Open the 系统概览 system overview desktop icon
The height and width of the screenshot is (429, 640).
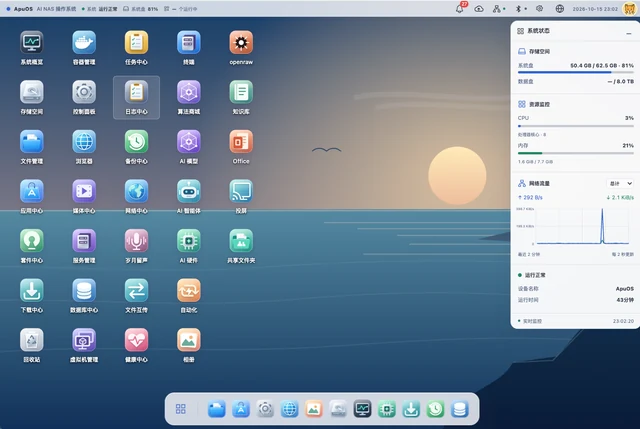click(32, 42)
